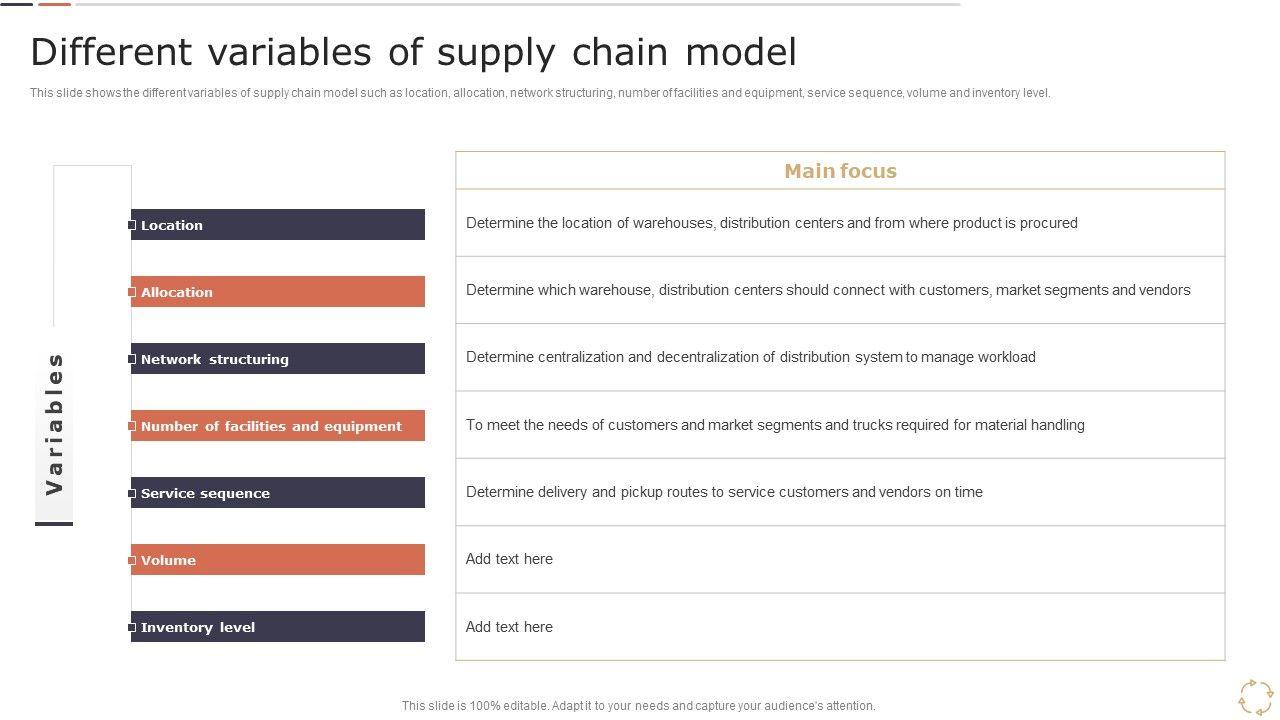
Task: Select the Inventory level bar
Action: click(x=278, y=627)
